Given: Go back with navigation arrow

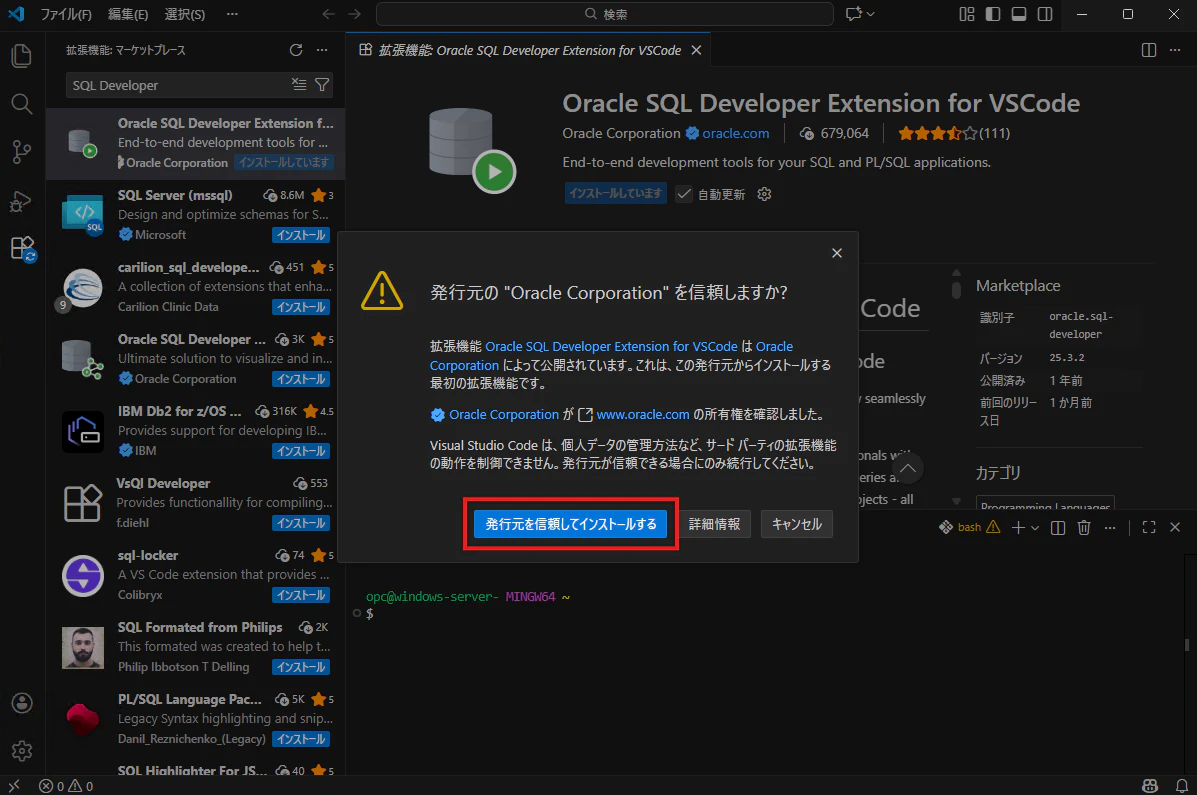Looking at the screenshot, I should point(328,14).
